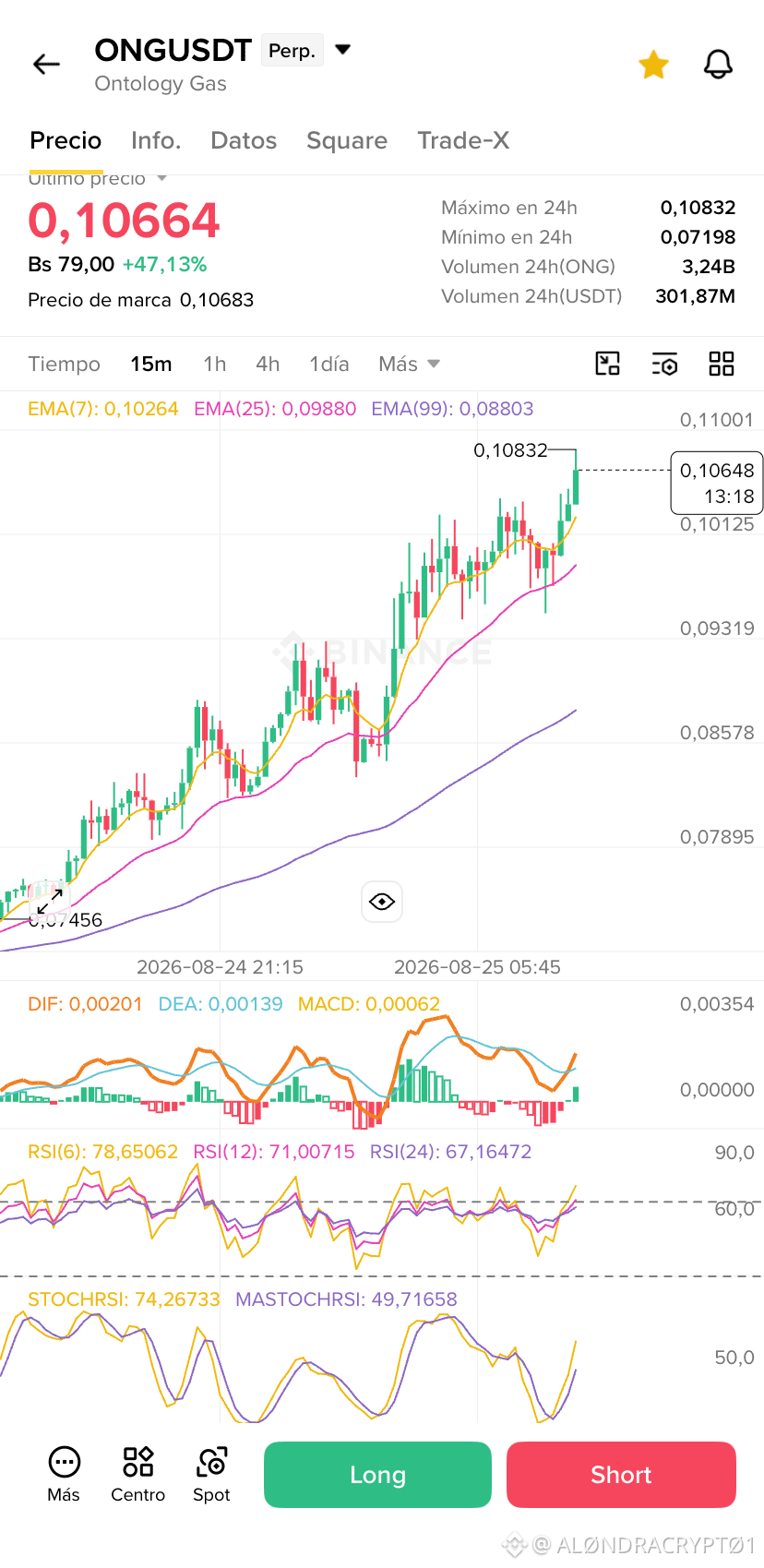Open the Trade-X tab
764x1568 pixels.
pos(463,140)
